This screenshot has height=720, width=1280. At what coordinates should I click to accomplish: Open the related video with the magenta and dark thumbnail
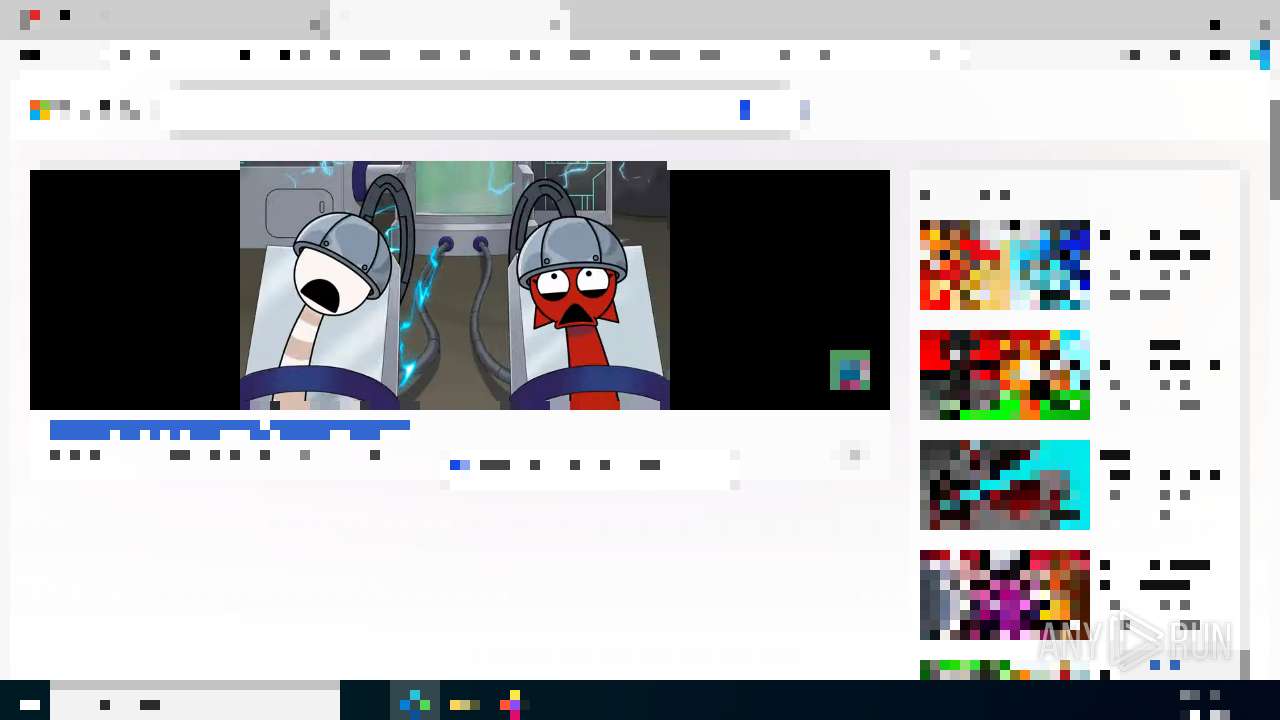[x=1005, y=595]
